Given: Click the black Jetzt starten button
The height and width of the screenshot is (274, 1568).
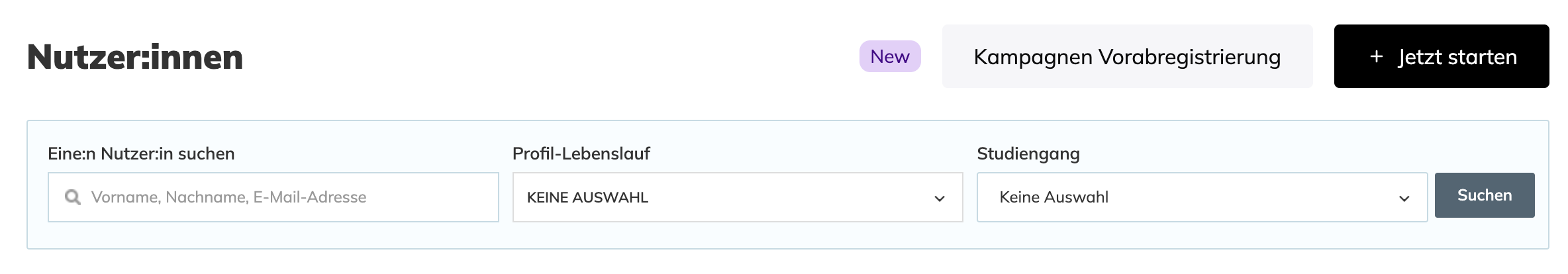Looking at the screenshot, I should point(1442,56).
